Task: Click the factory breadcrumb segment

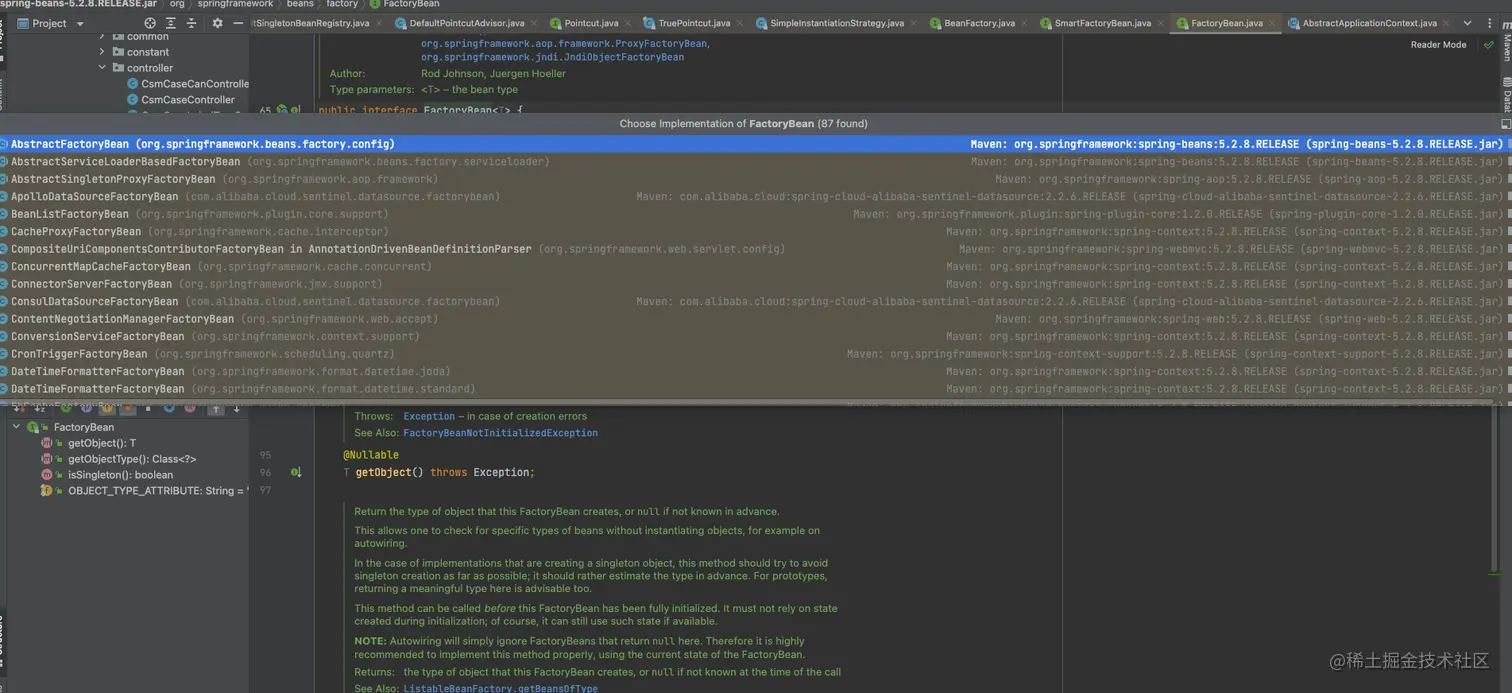Action: tap(342, 4)
